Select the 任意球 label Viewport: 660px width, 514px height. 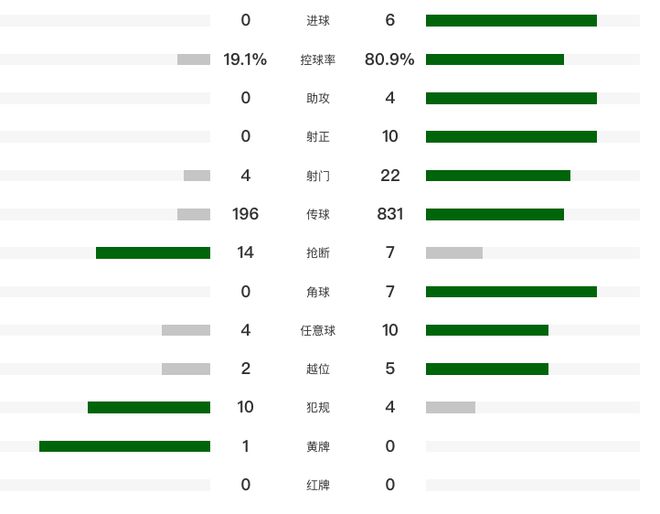pyautogui.click(x=318, y=330)
